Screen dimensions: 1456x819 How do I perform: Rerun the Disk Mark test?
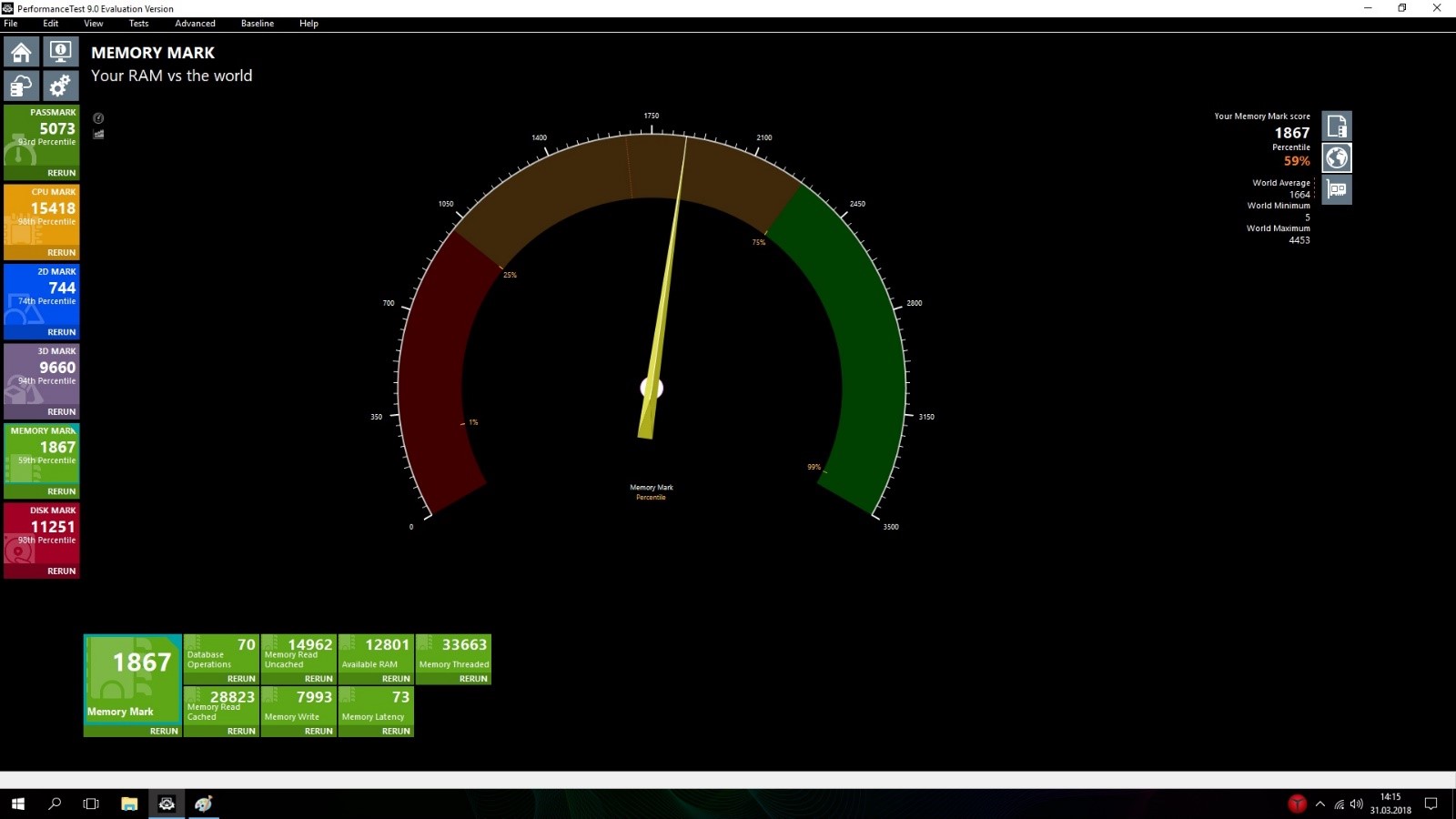[61, 571]
